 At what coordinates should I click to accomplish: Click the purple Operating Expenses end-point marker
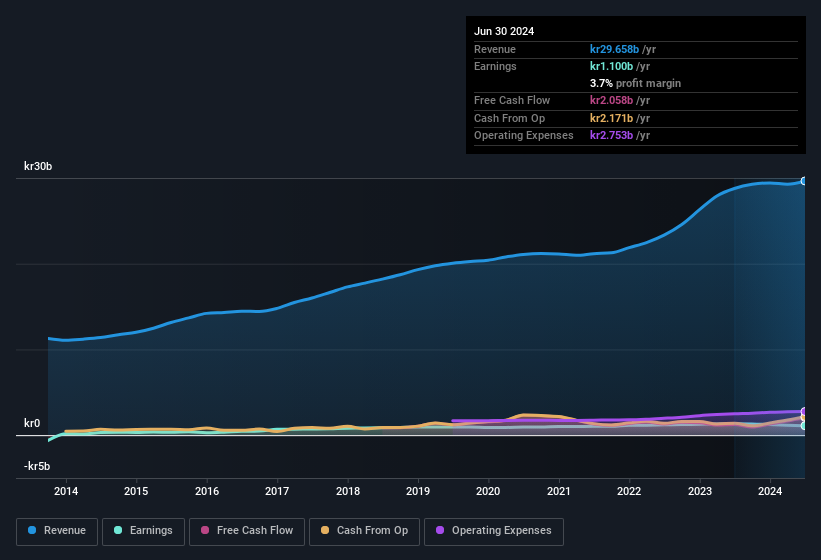point(804,412)
